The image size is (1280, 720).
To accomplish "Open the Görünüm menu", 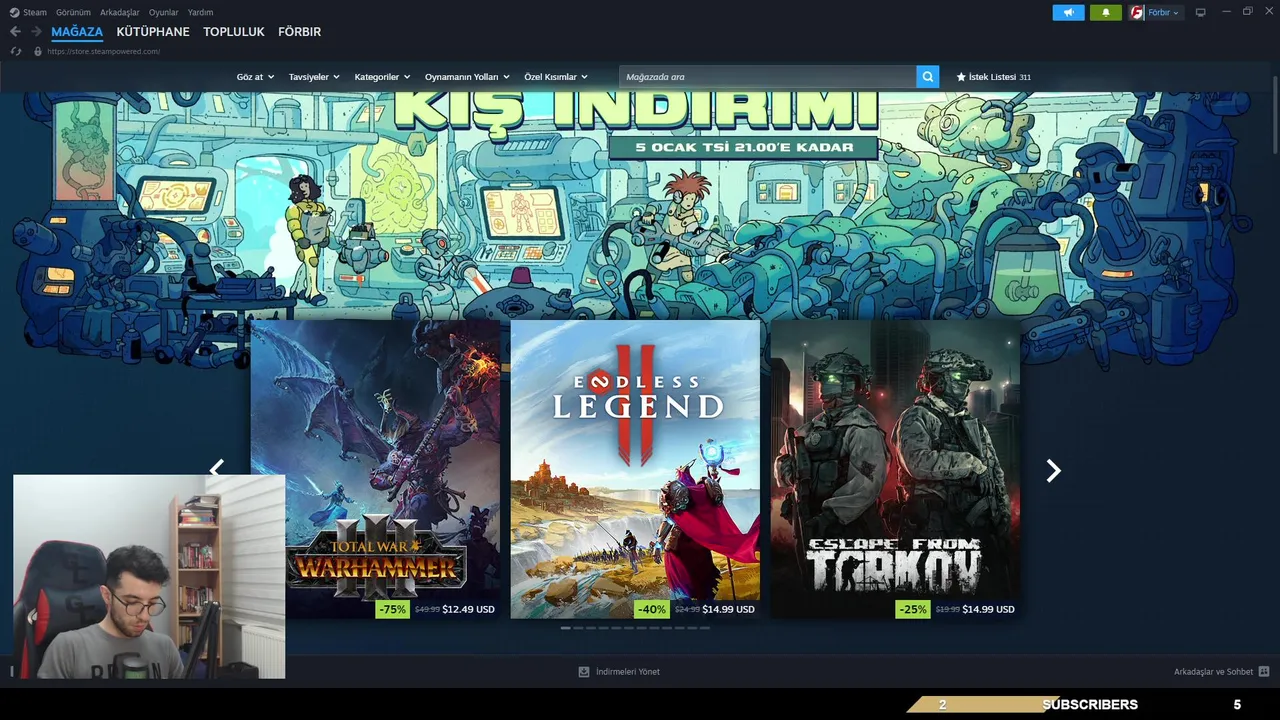I will [x=73, y=12].
